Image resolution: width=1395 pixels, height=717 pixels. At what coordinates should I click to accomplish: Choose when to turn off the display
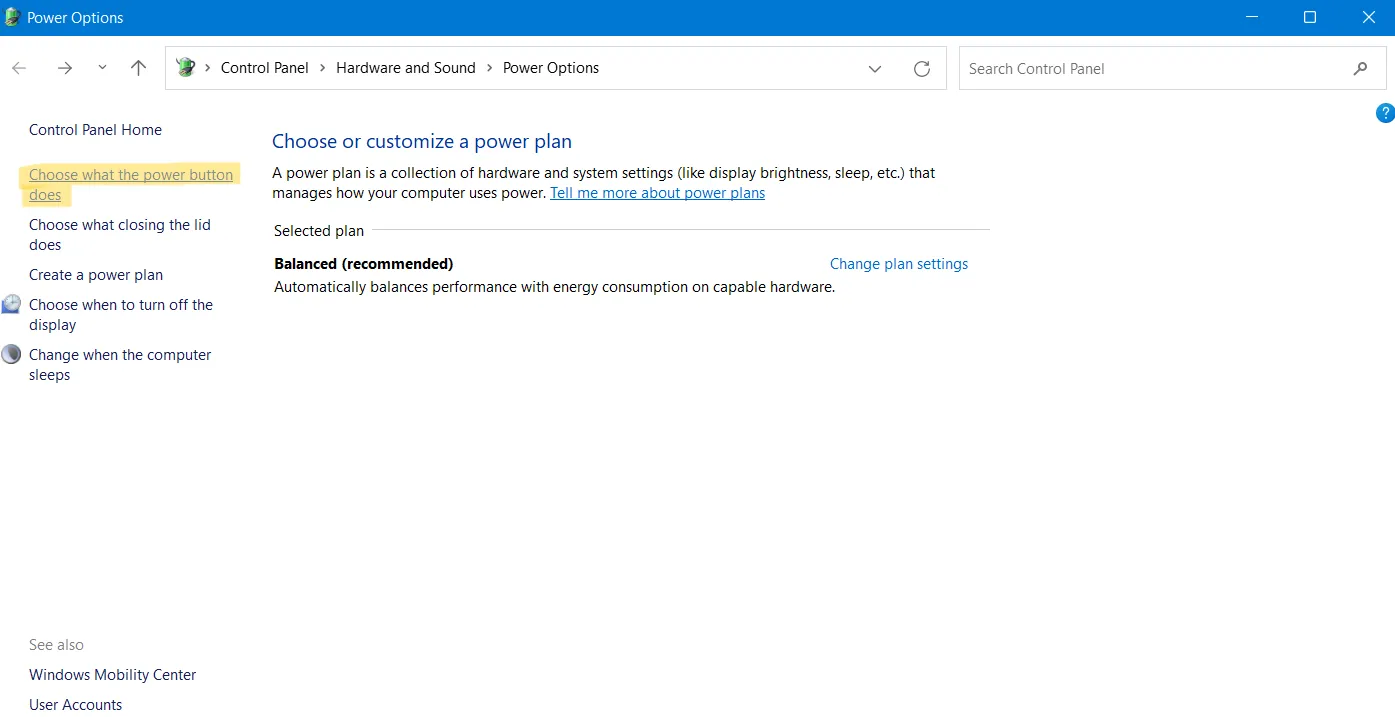(120, 314)
